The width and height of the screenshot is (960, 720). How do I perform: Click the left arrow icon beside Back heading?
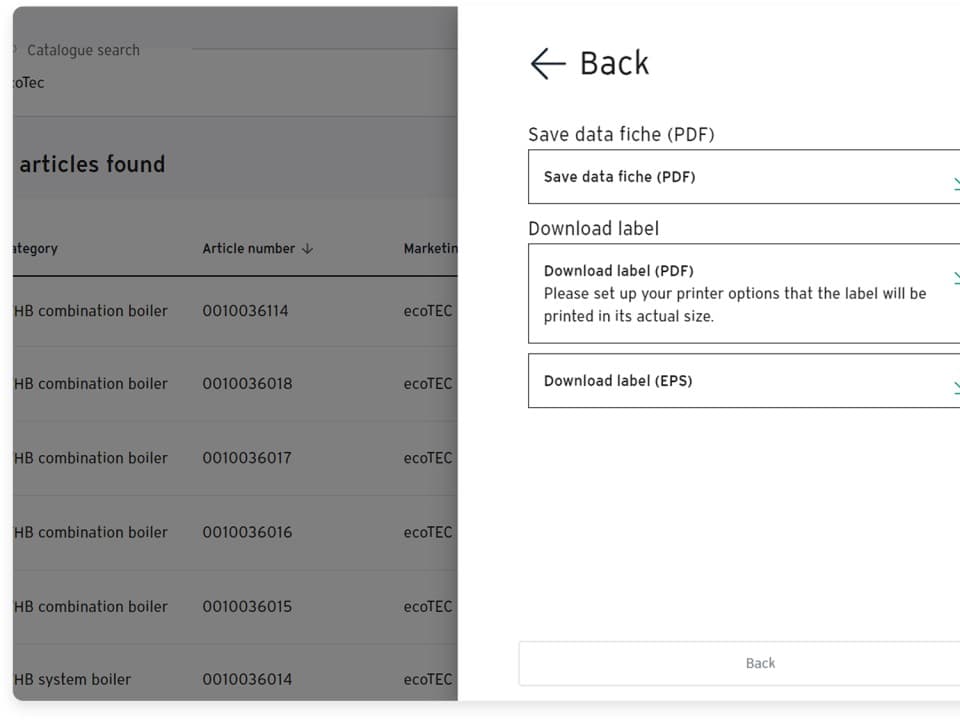[547, 64]
